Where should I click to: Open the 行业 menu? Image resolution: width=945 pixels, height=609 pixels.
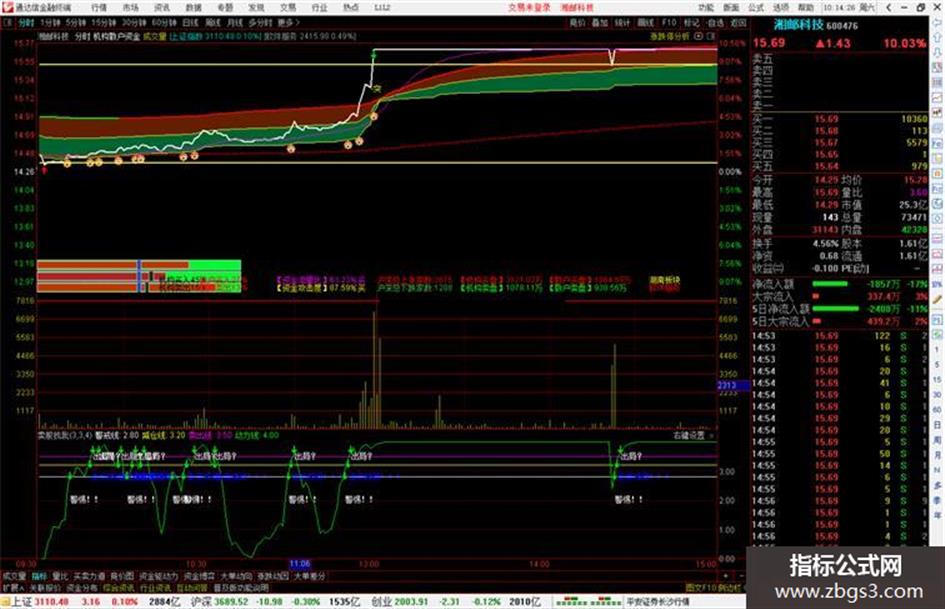[x=319, y=7]
